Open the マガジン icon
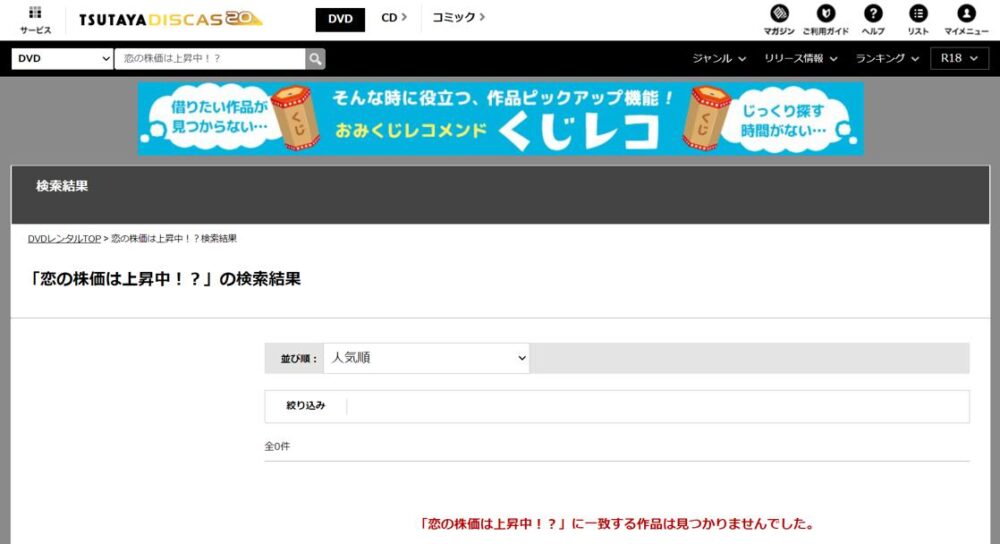1000x544 pixels. [779, 20]
